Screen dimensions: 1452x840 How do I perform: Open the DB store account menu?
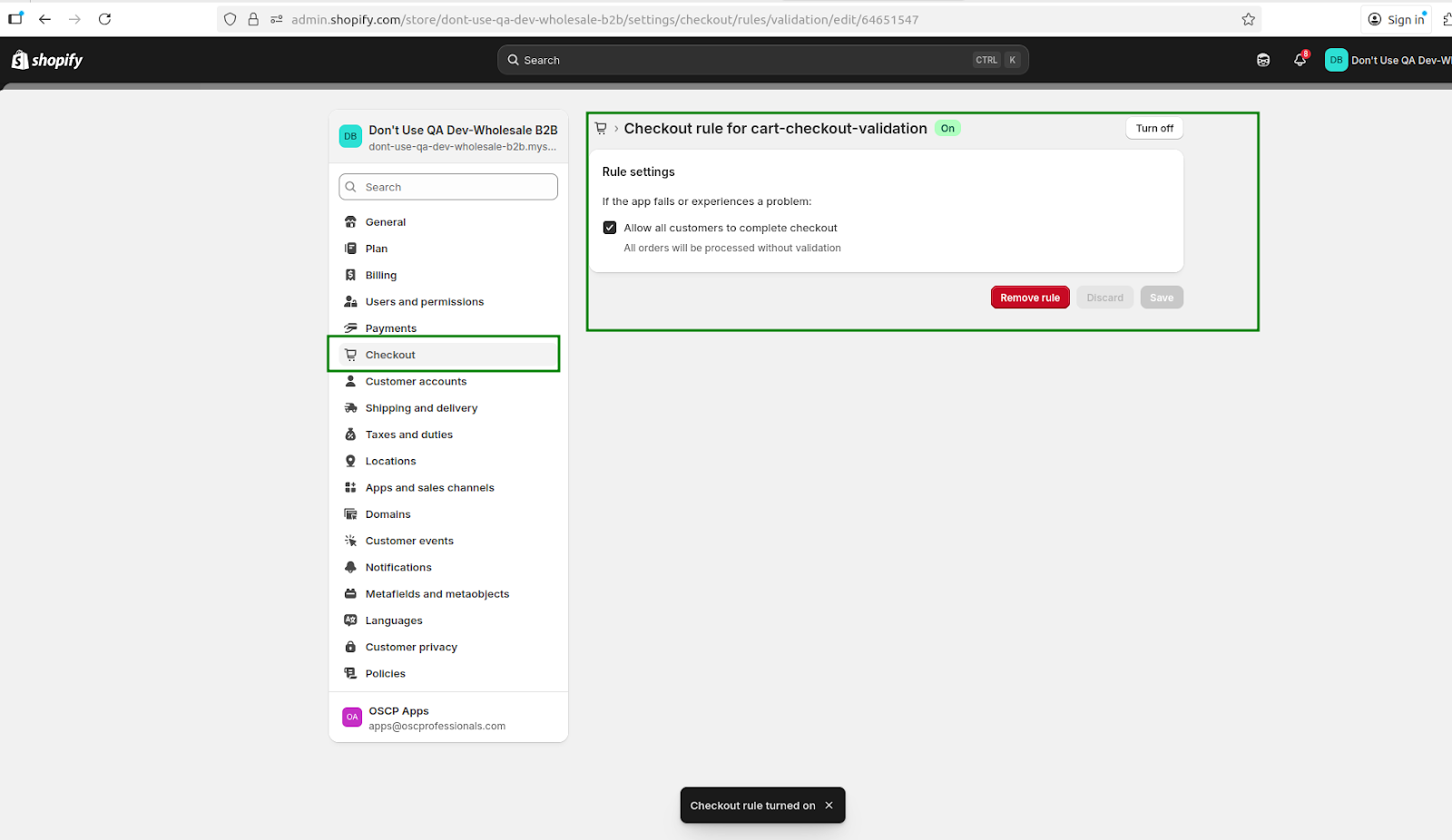click(x=1387, y=60)
